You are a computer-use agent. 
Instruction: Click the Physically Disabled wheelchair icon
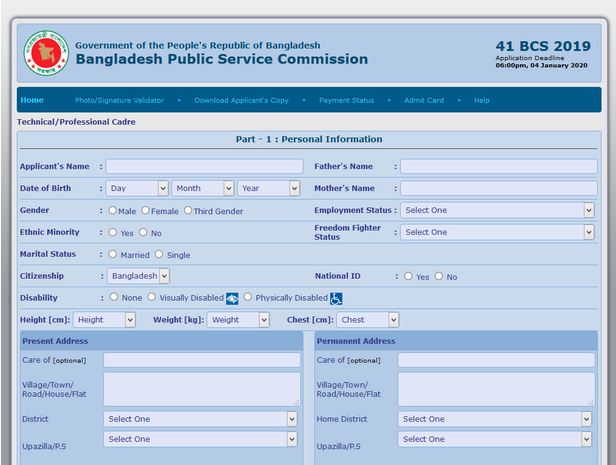click(336, 298)
